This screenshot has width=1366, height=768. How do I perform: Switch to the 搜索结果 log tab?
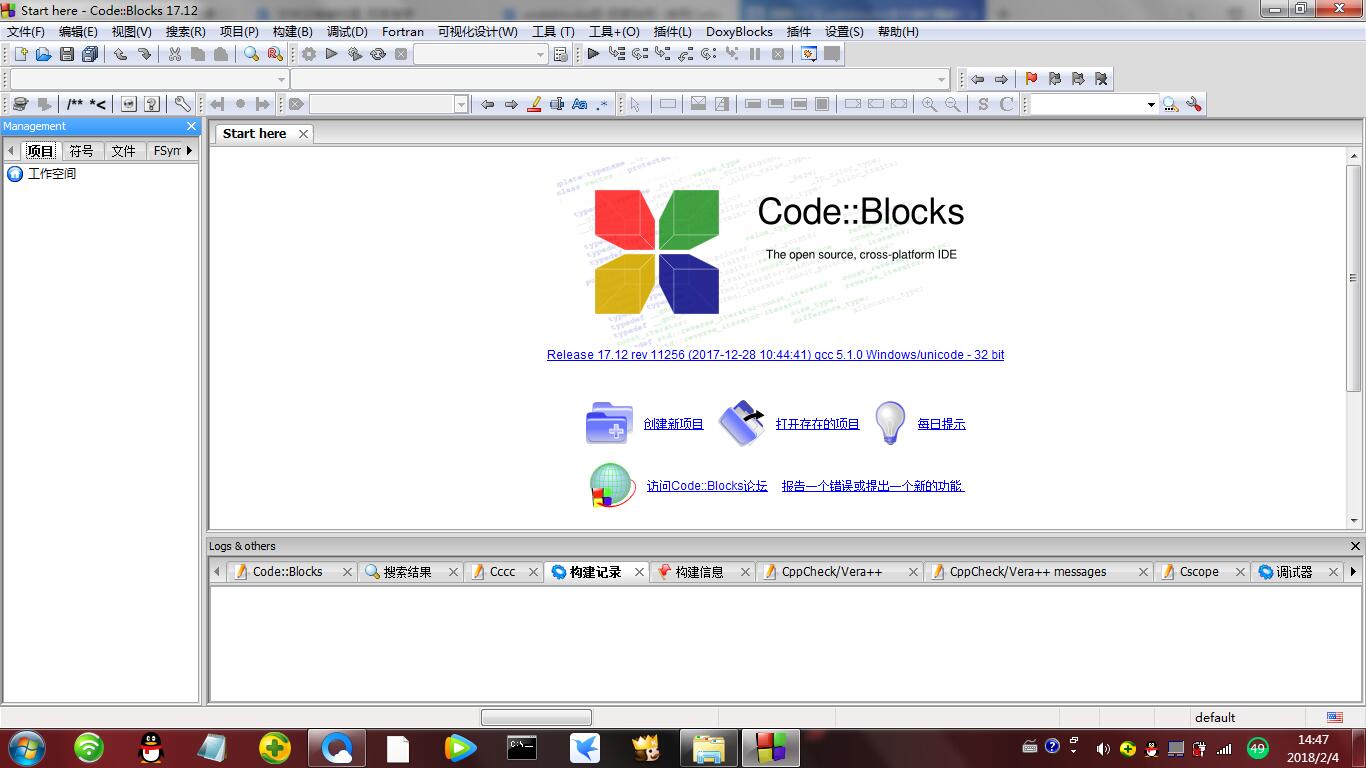click(x=408, y=572)
